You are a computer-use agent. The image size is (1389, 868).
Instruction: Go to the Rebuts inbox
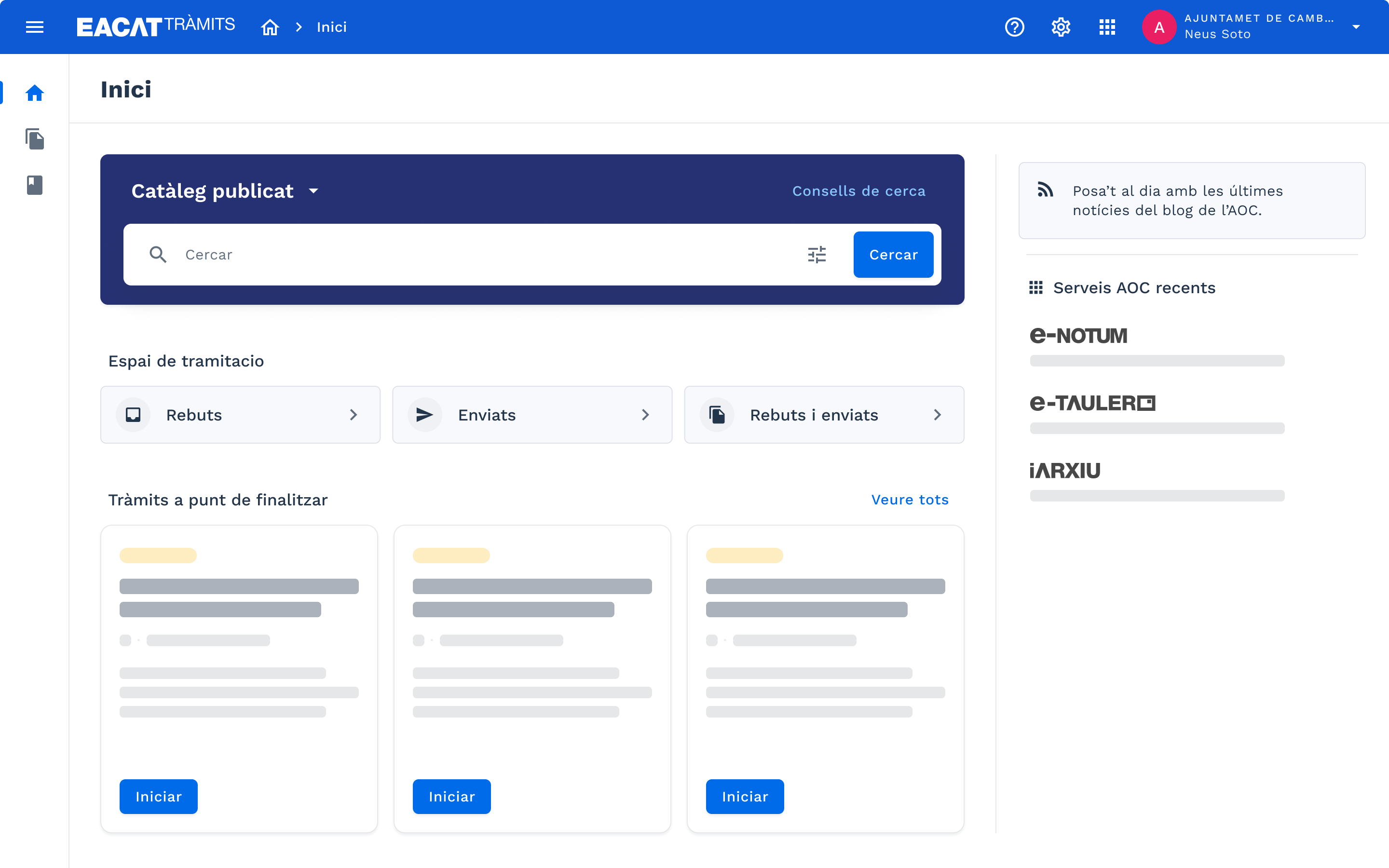(240, 415)
